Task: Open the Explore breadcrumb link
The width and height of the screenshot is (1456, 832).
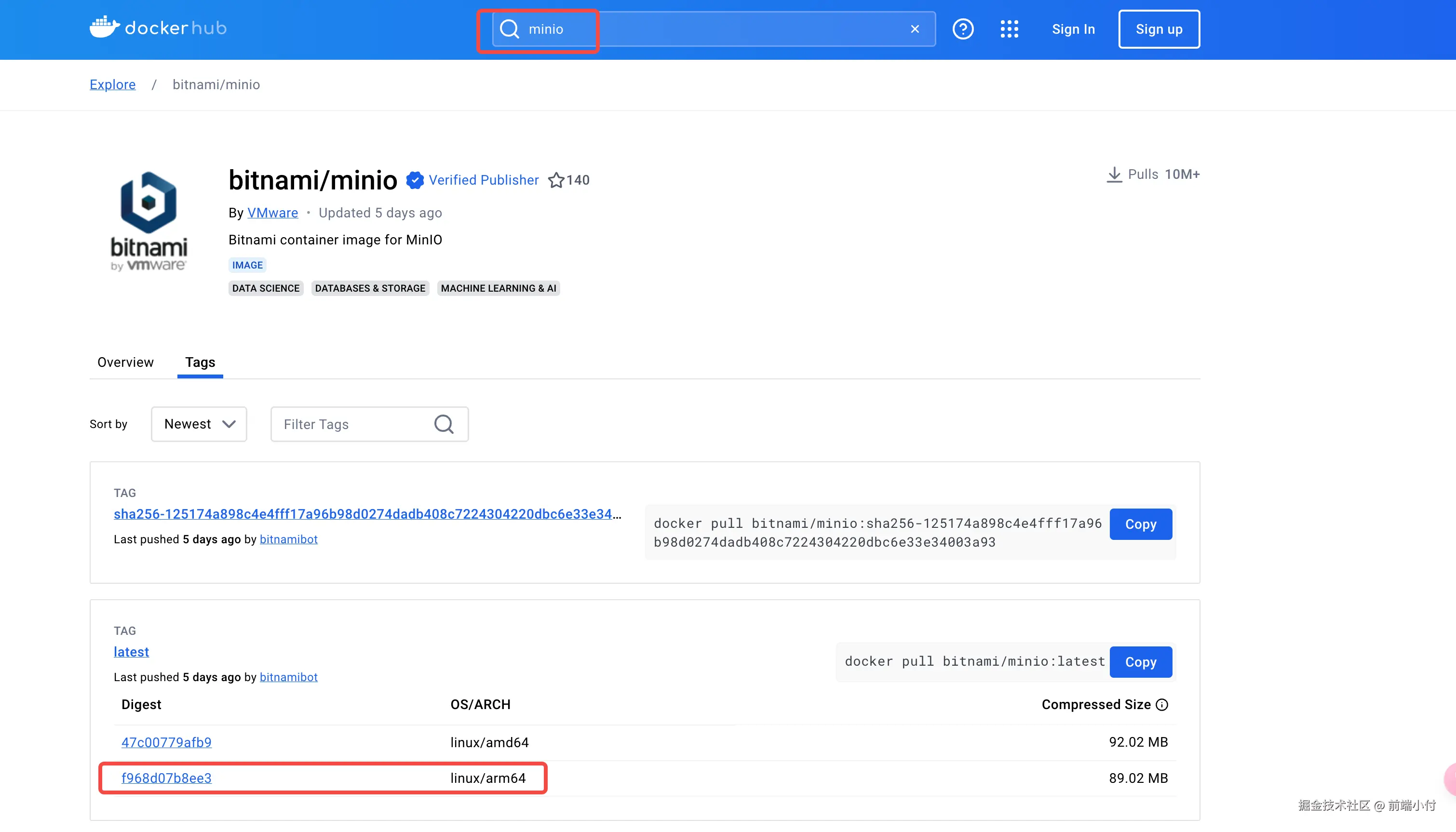Action: coord(112,84)
